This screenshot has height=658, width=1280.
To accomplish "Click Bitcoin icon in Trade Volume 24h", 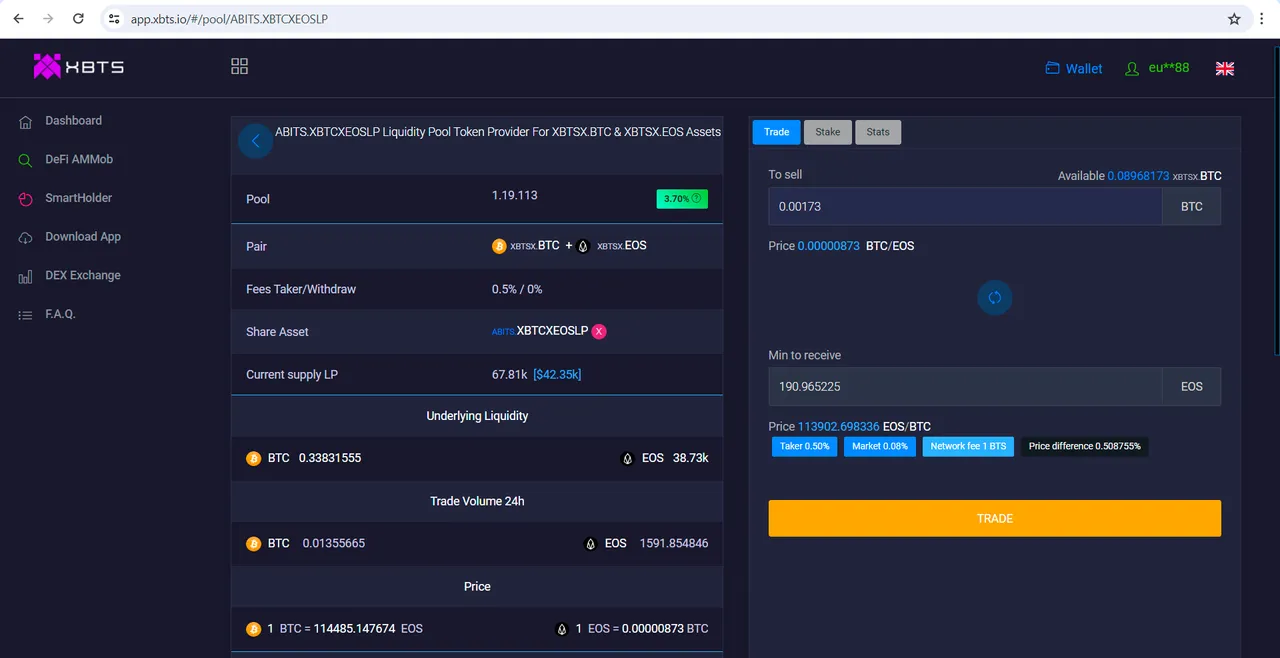I will pos(253,544).
